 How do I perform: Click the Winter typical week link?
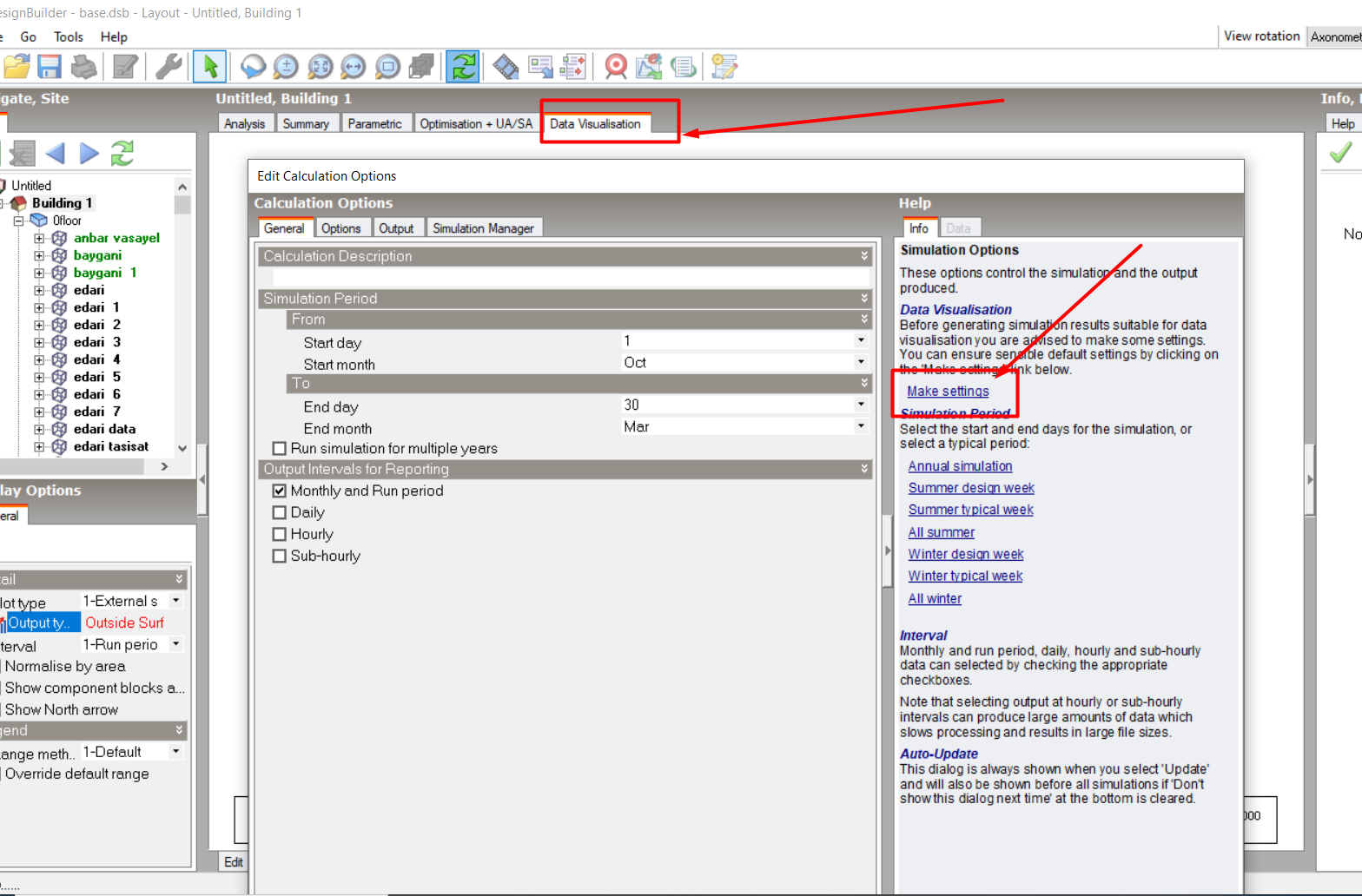tap(965, 576)
